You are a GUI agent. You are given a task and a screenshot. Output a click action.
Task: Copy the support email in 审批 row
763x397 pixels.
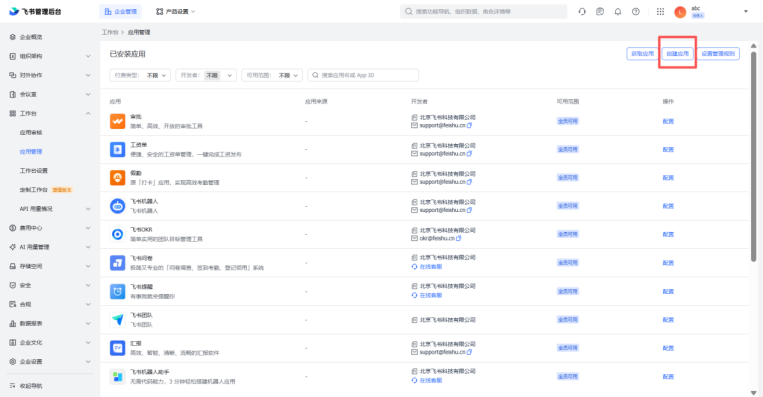pyautogui.click(x=470, y=126)
